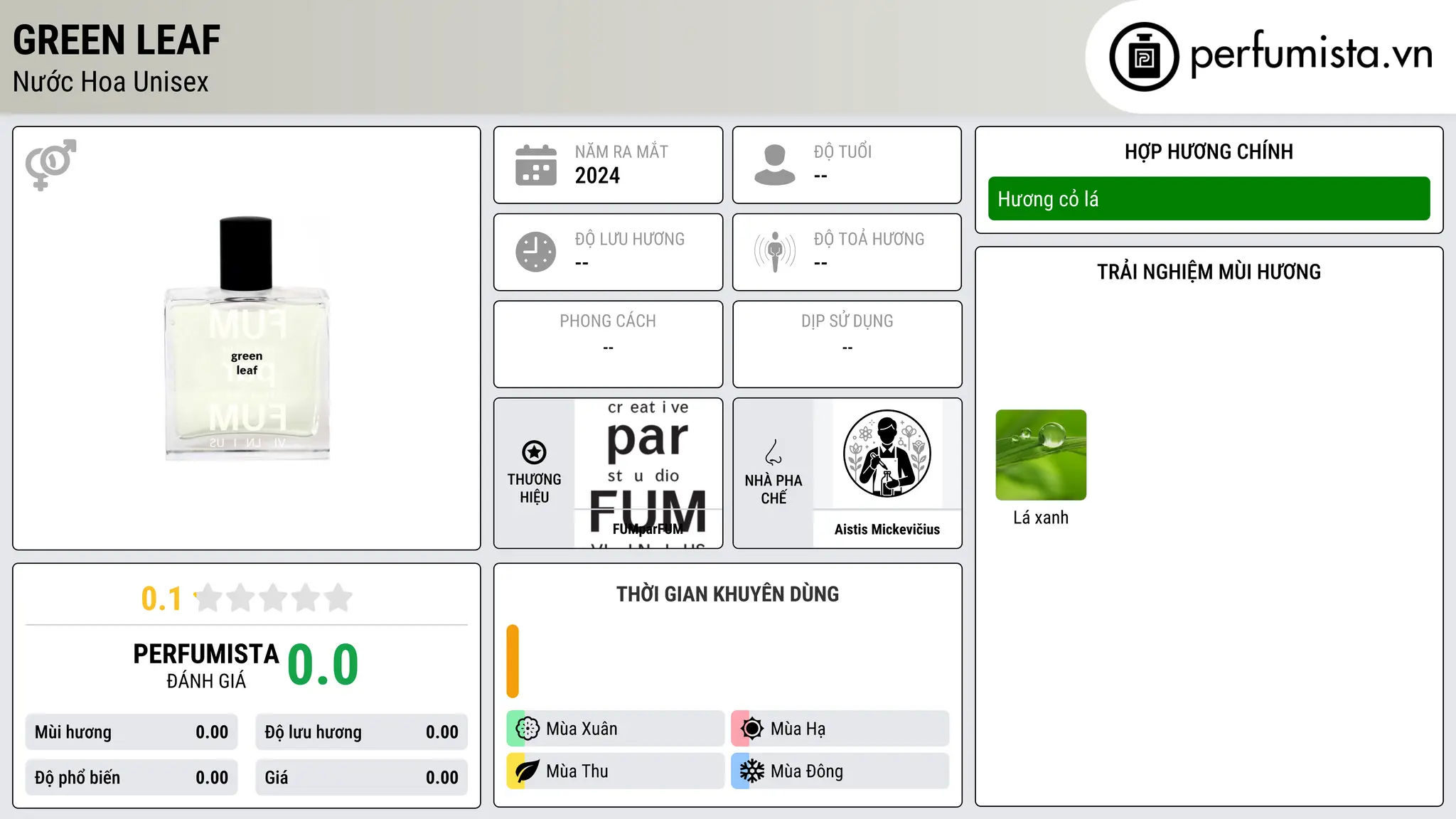Image resolution: width=1456 pixels, height=819 pixels.
Task: Click the ĐỘ TOẢ HƯƠNG label
Action: (869, 239)
